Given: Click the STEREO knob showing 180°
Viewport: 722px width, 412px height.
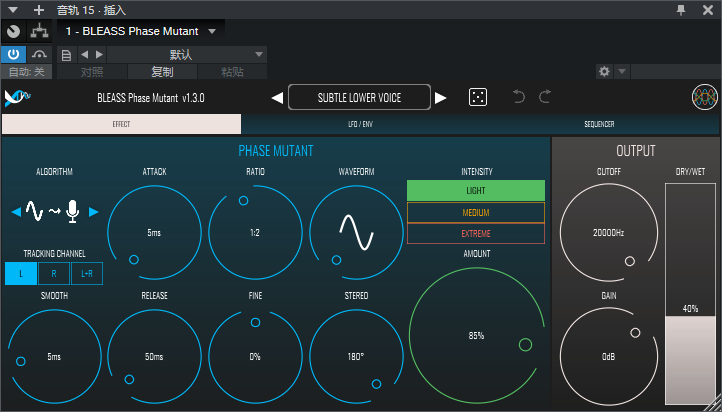Looking at the screenshot, I should pyautogui.click(x=356, y=356).
